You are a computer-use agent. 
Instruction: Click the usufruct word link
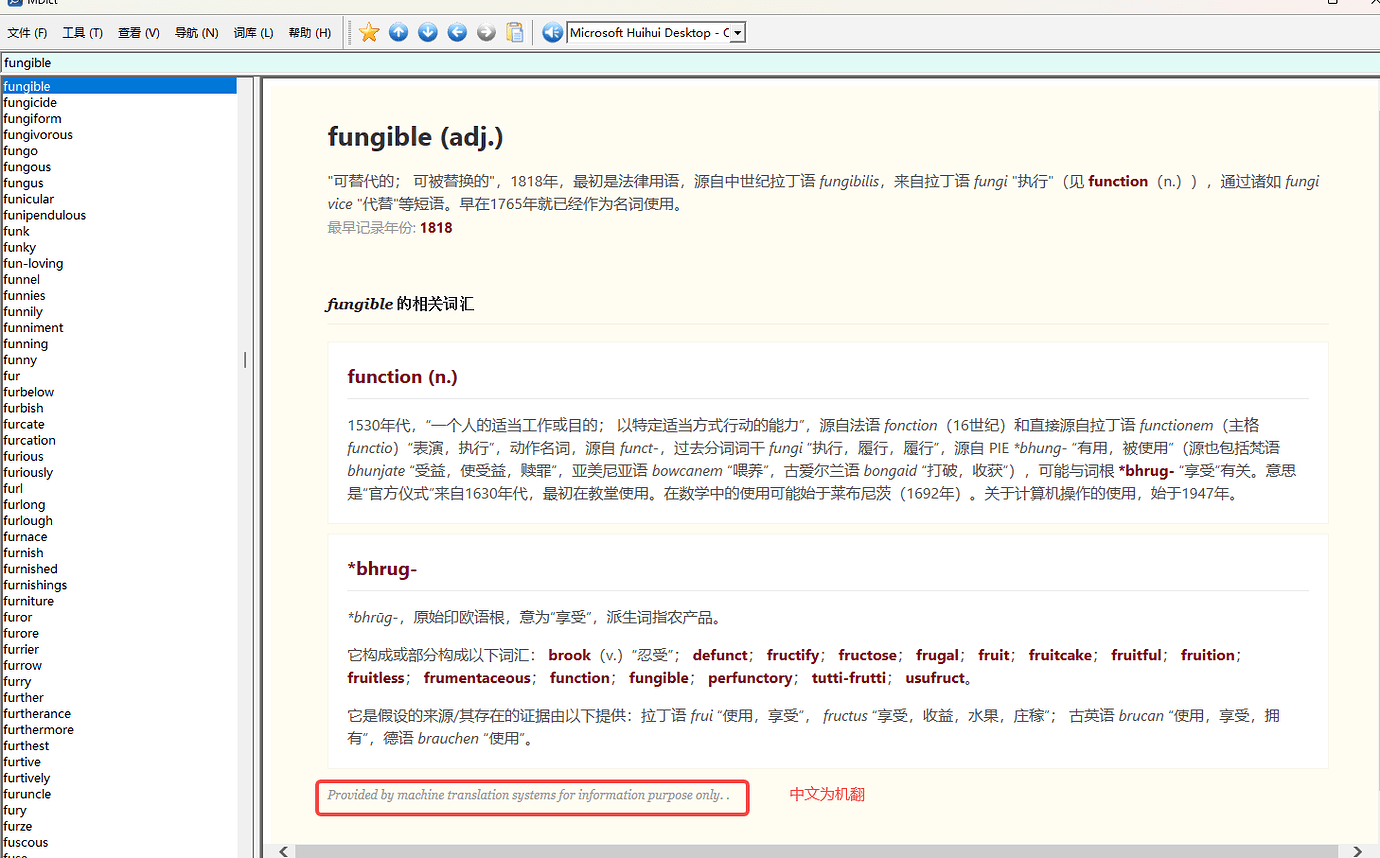[x=933, y=677]
